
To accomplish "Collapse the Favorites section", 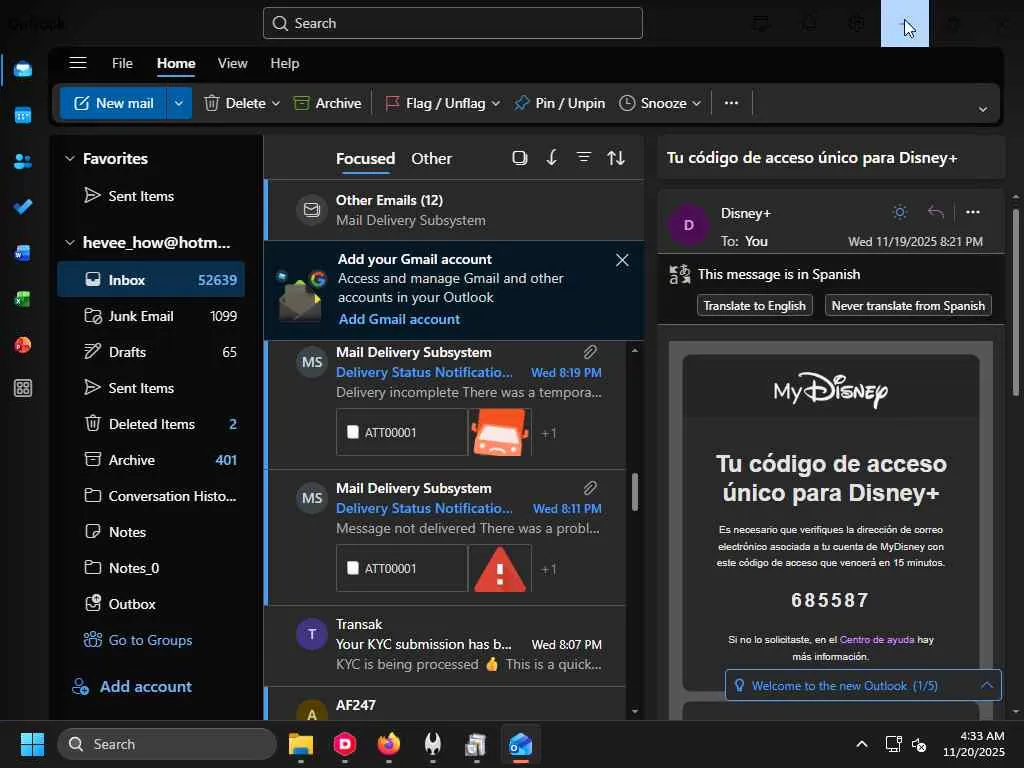I will pos(70,159).
